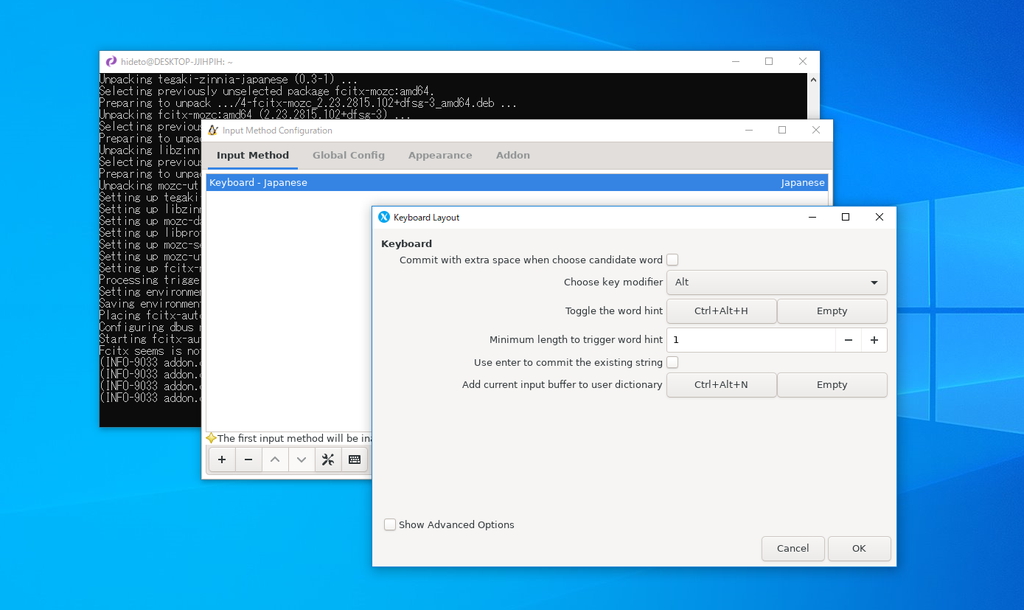
Task: Click Empty button beside Add to user dictionary
Action: [x=832, y=385]
